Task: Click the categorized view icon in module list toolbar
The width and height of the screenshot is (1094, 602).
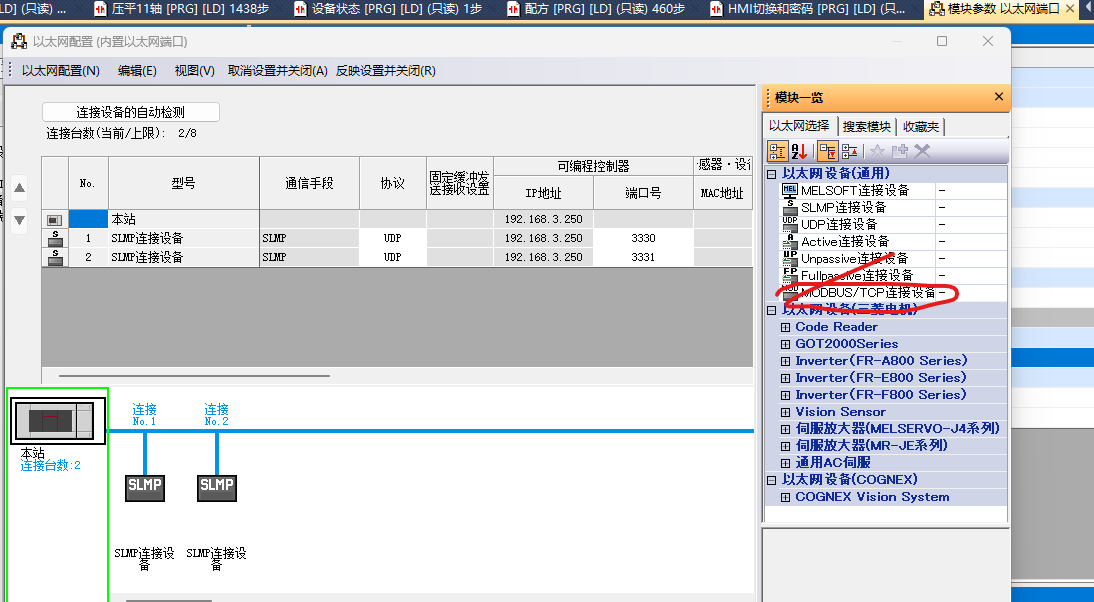Action: (x=777, y=151)
